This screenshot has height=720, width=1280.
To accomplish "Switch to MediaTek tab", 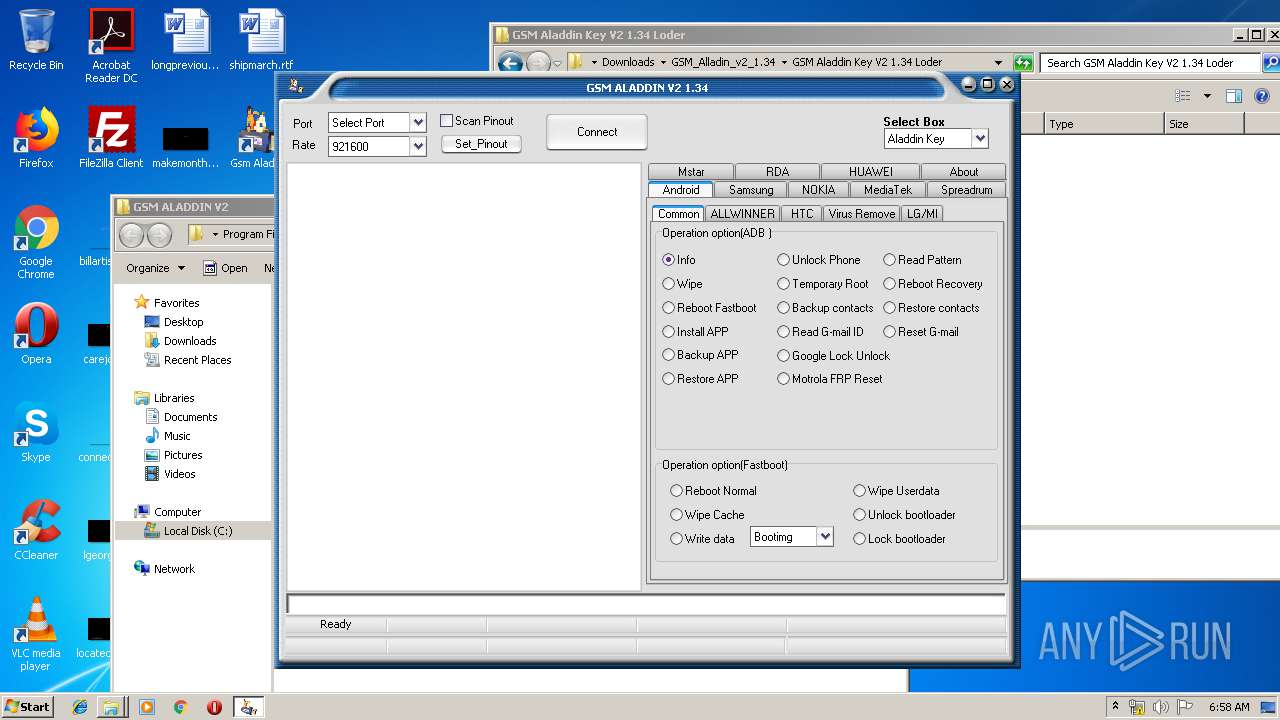I will [x=888, y=190].
